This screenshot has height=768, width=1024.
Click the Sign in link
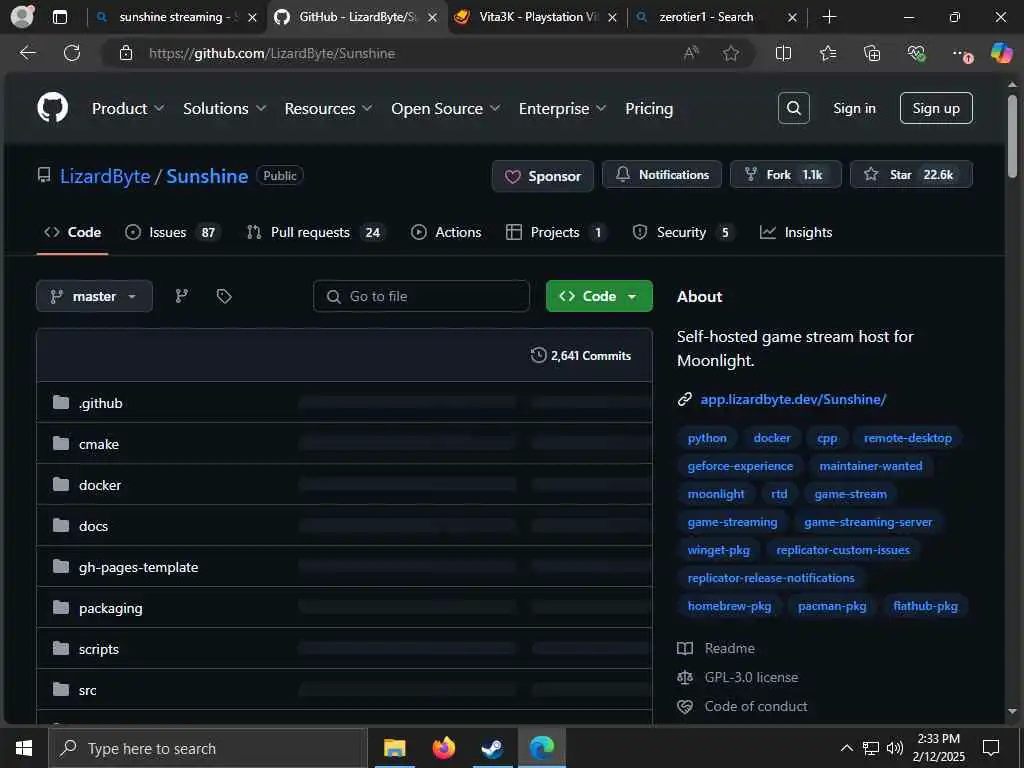point(854,108)
